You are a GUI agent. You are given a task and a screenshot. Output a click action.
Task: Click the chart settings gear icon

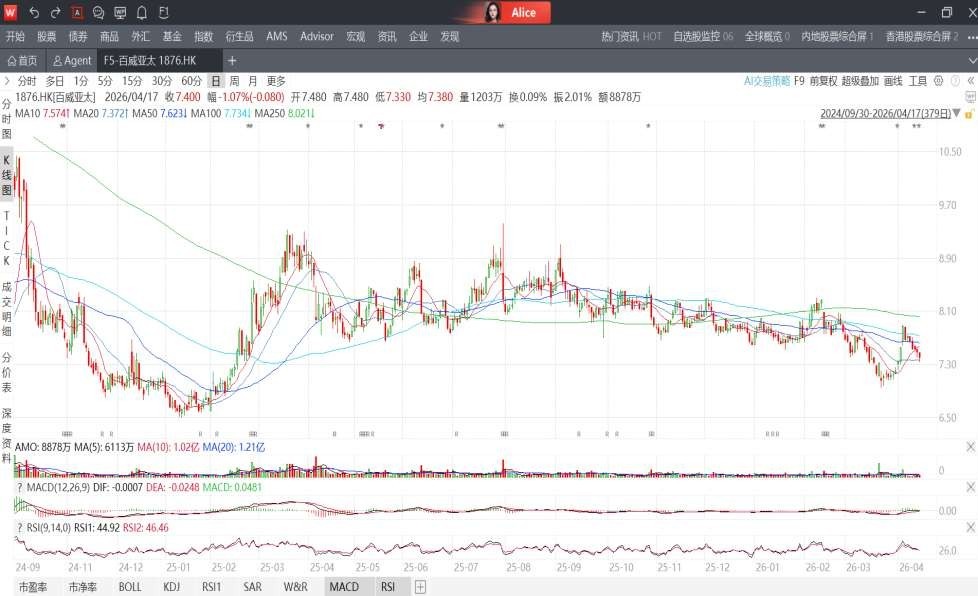[x=939, y=80]
